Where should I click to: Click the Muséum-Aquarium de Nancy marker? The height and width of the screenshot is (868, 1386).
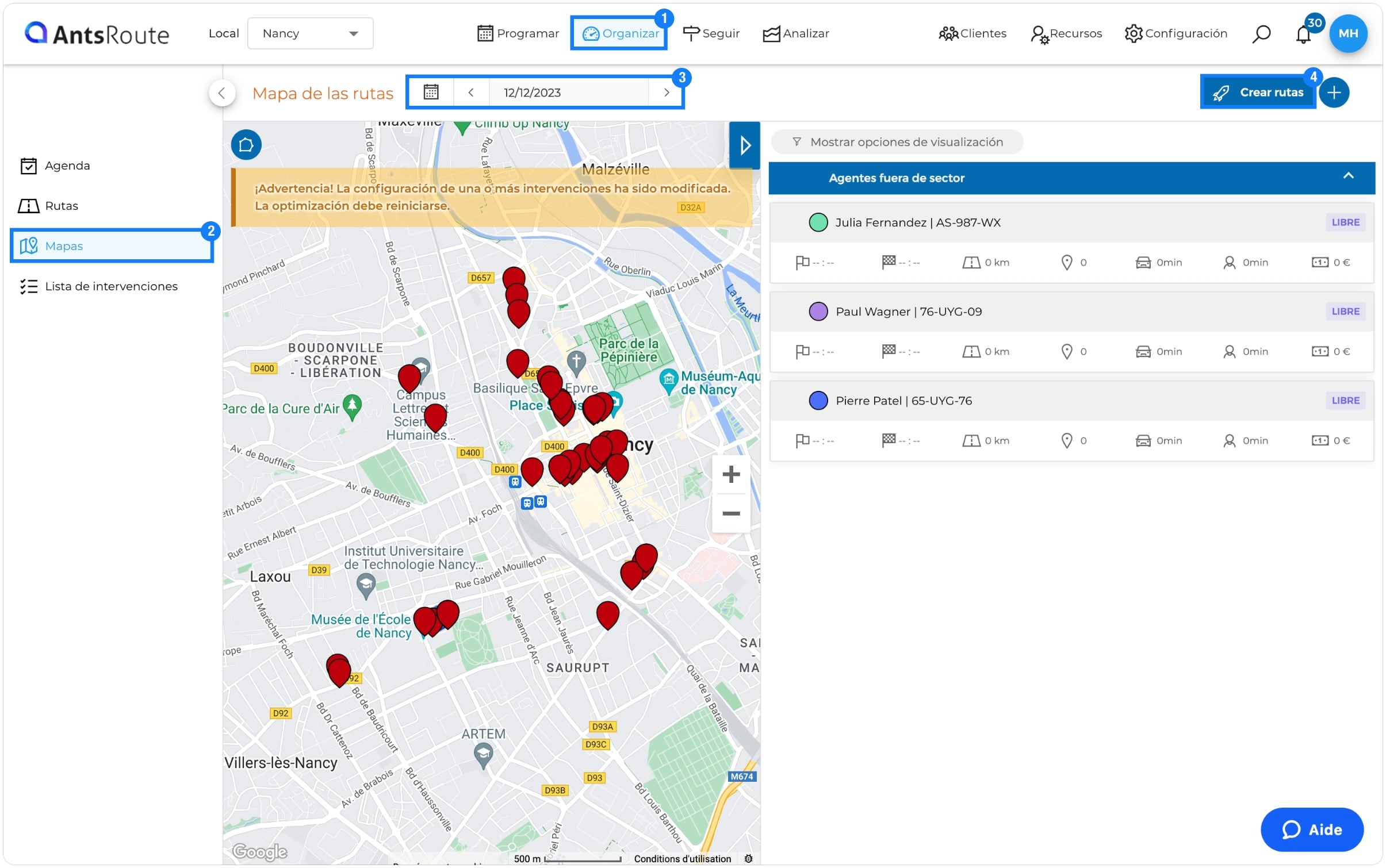coord(668,381)
